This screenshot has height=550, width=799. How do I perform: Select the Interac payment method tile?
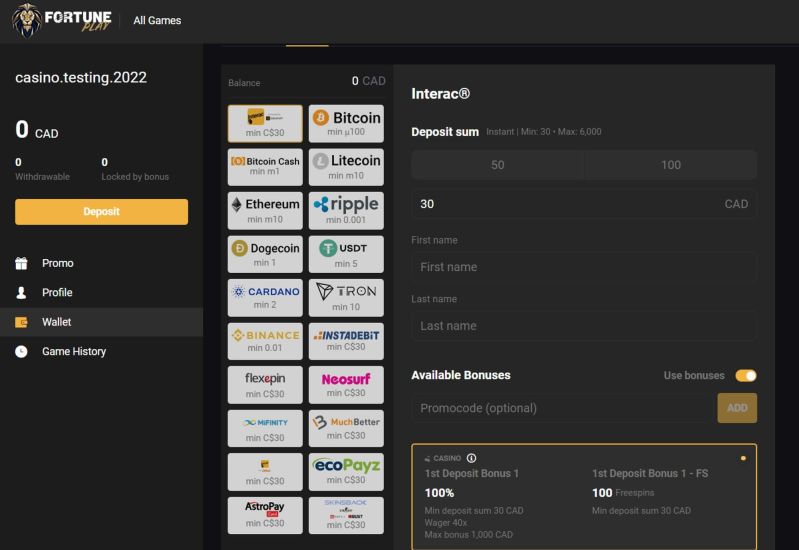(x=265, y=124)
